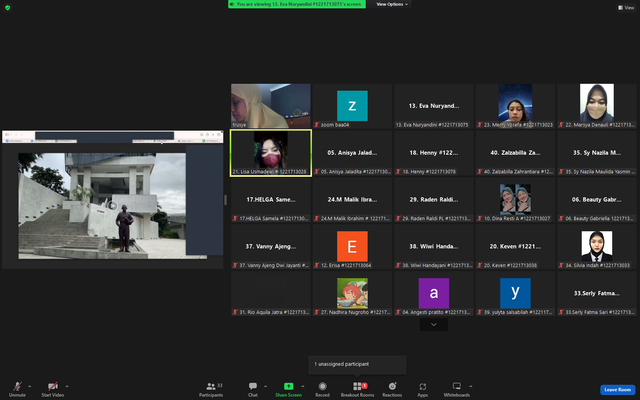Unmute the microphone in Zoom toolbar
The width and height of the screenshot is (640, 400).
(17, 389)
